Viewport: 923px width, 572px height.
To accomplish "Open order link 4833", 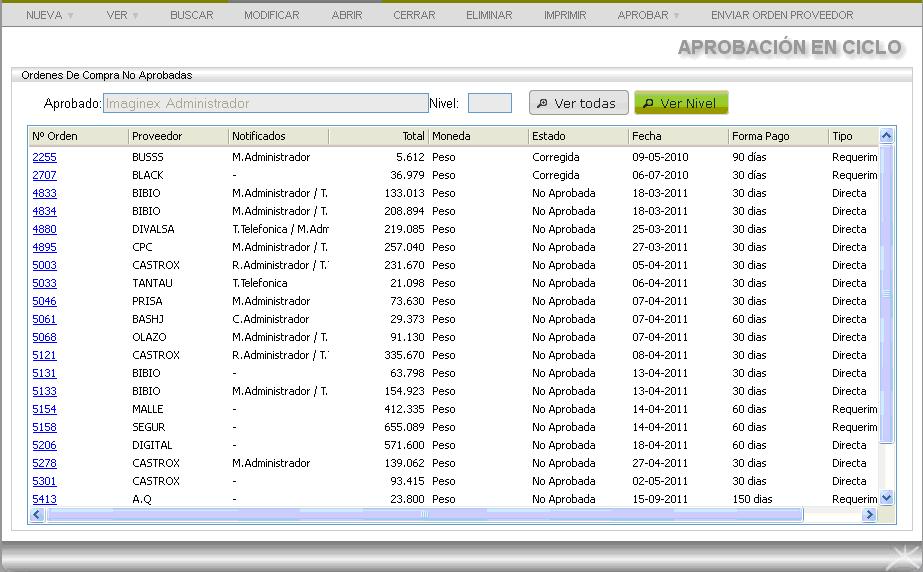I will click(45, 193).
